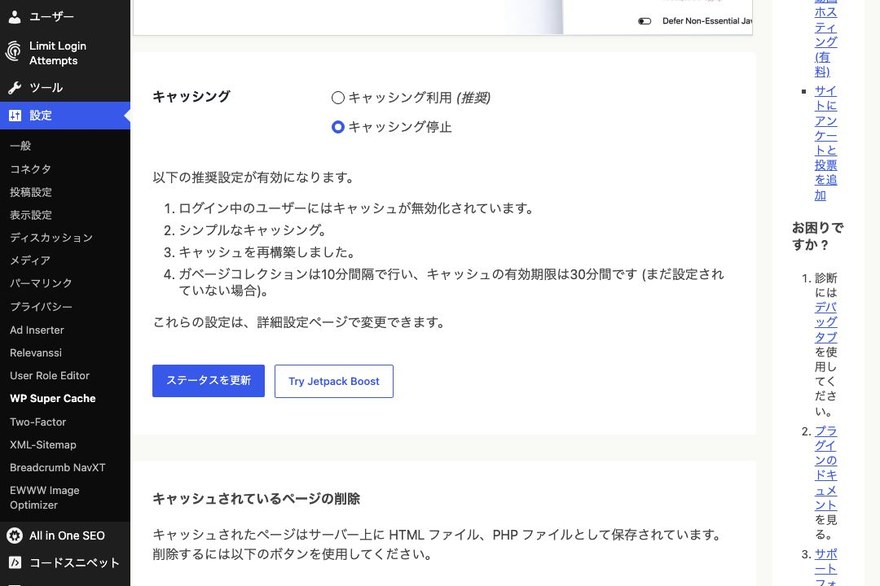The height and width of the screenshot is (586, 880).
Task: Click the text シンプルなキャッシング。
Action: (x=253, y=230)
